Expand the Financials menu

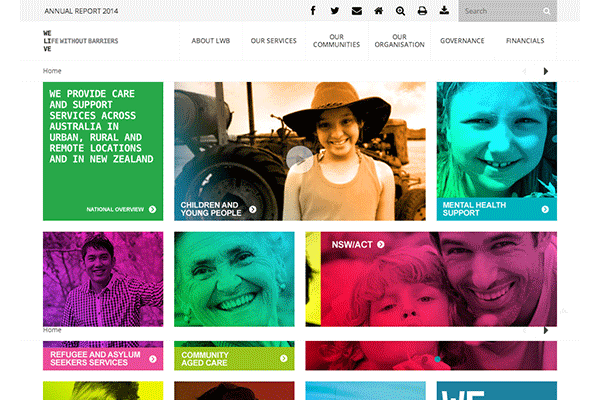pos(525,41)
